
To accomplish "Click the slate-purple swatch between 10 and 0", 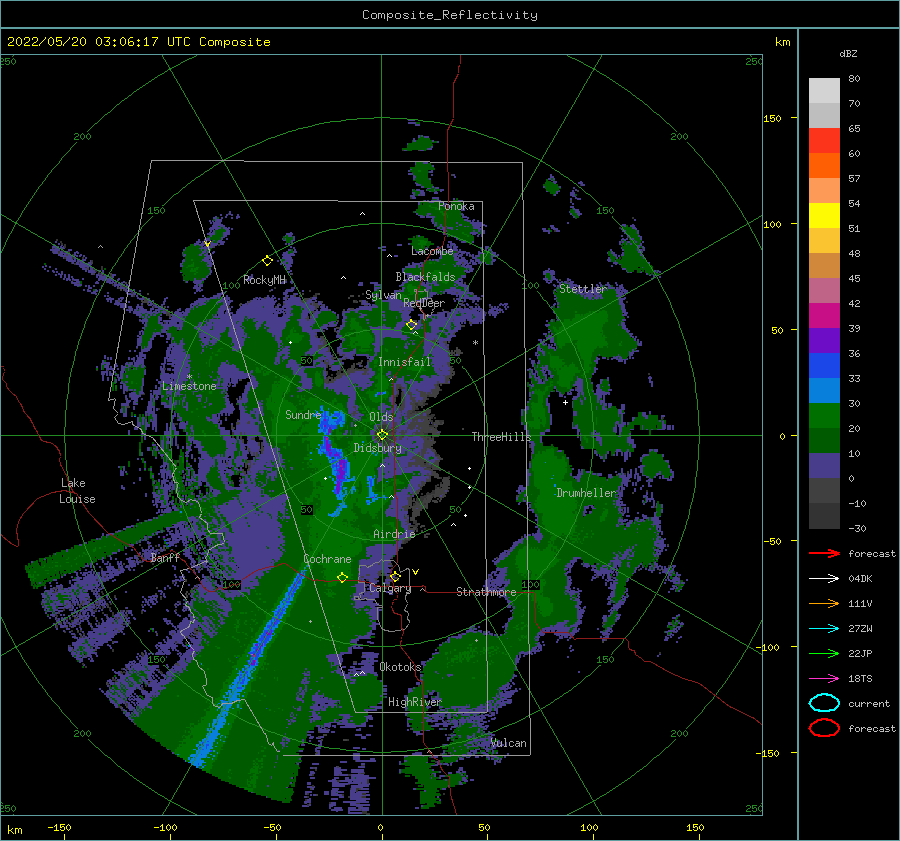I will [x=824, y=466].
